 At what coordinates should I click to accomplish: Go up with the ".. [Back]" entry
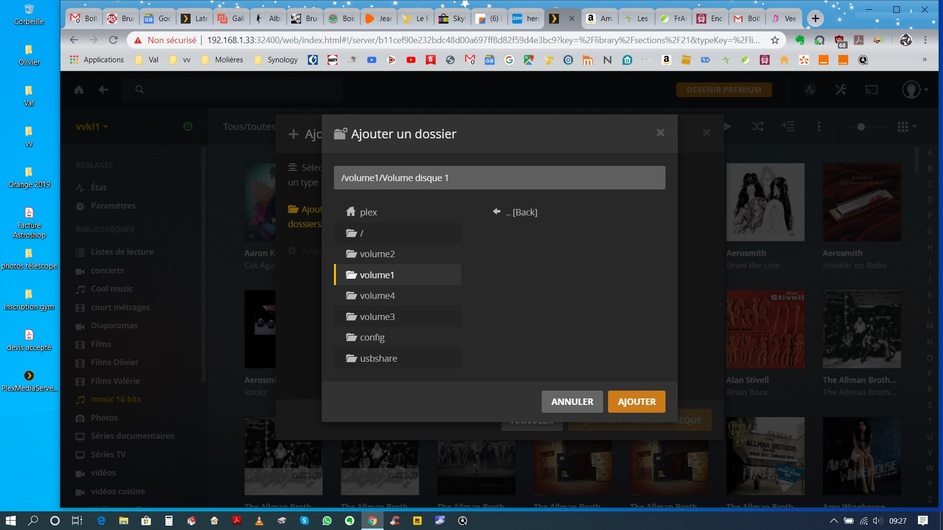(515, 212)
